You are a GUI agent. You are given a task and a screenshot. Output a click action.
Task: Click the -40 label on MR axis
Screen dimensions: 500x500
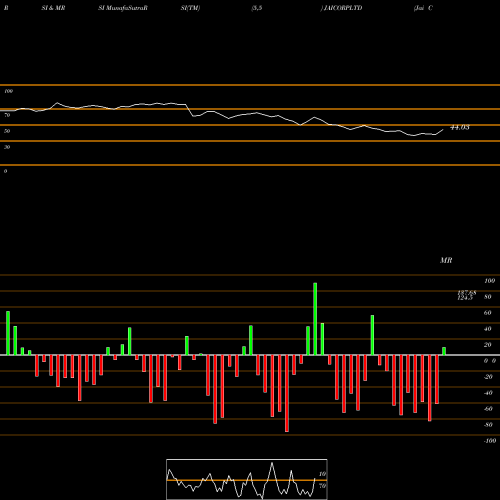click(488, 393)
